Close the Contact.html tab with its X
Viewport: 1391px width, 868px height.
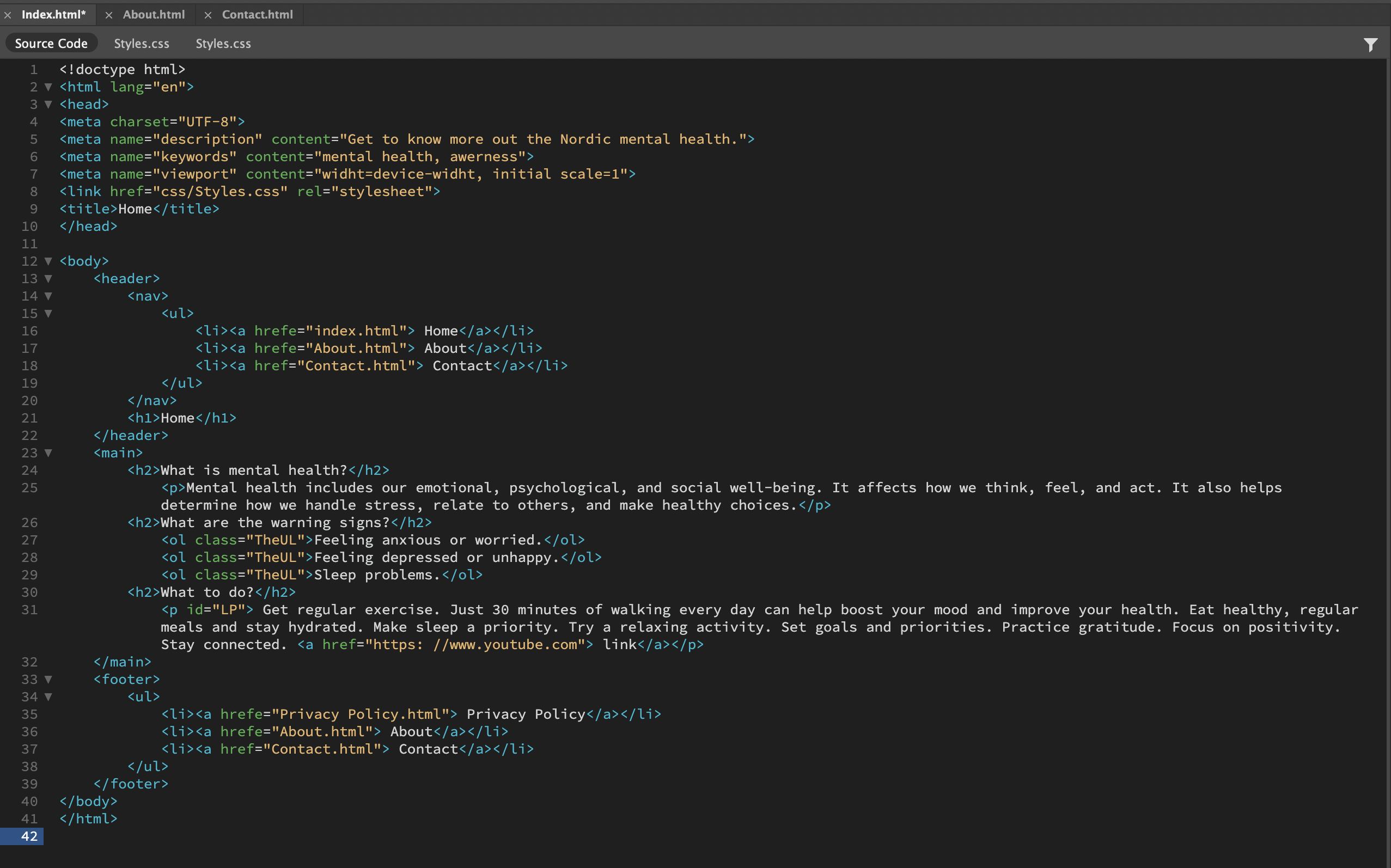[209, 15]
